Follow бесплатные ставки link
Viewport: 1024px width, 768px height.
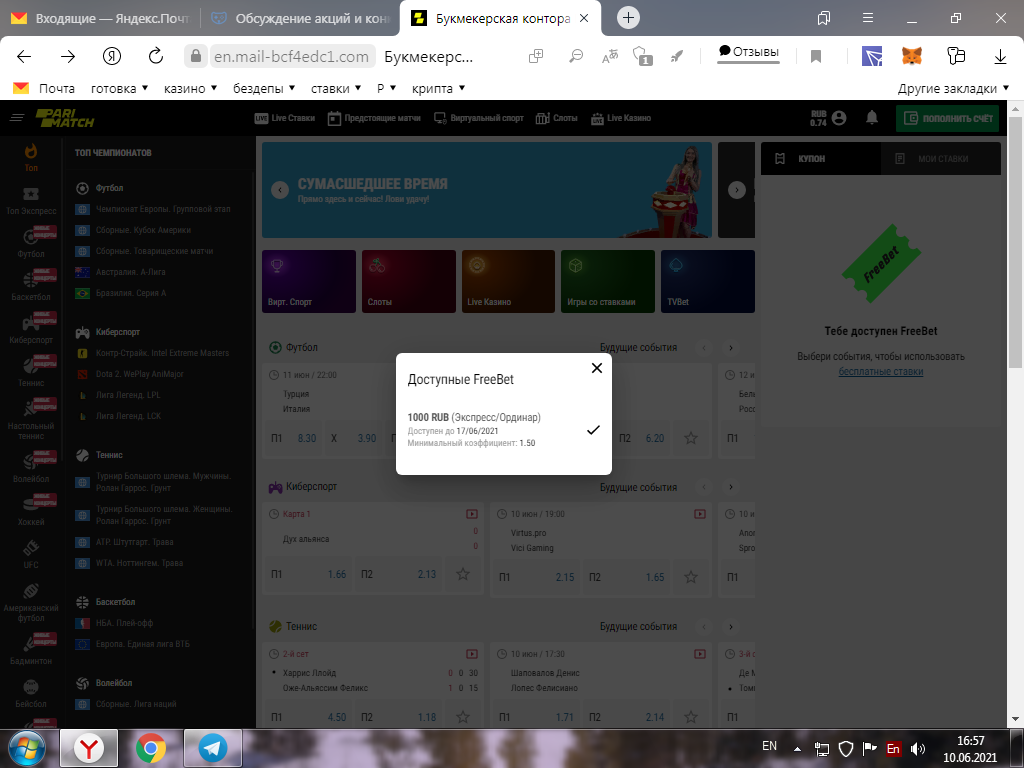(881, 372)
